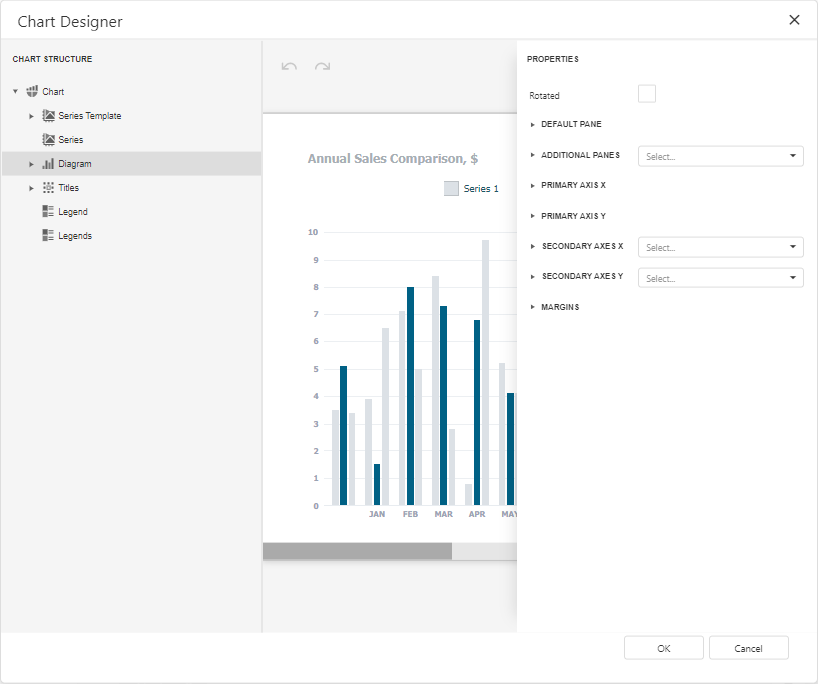
Task: Select the Titles tree item
Action: pos(131,188)
